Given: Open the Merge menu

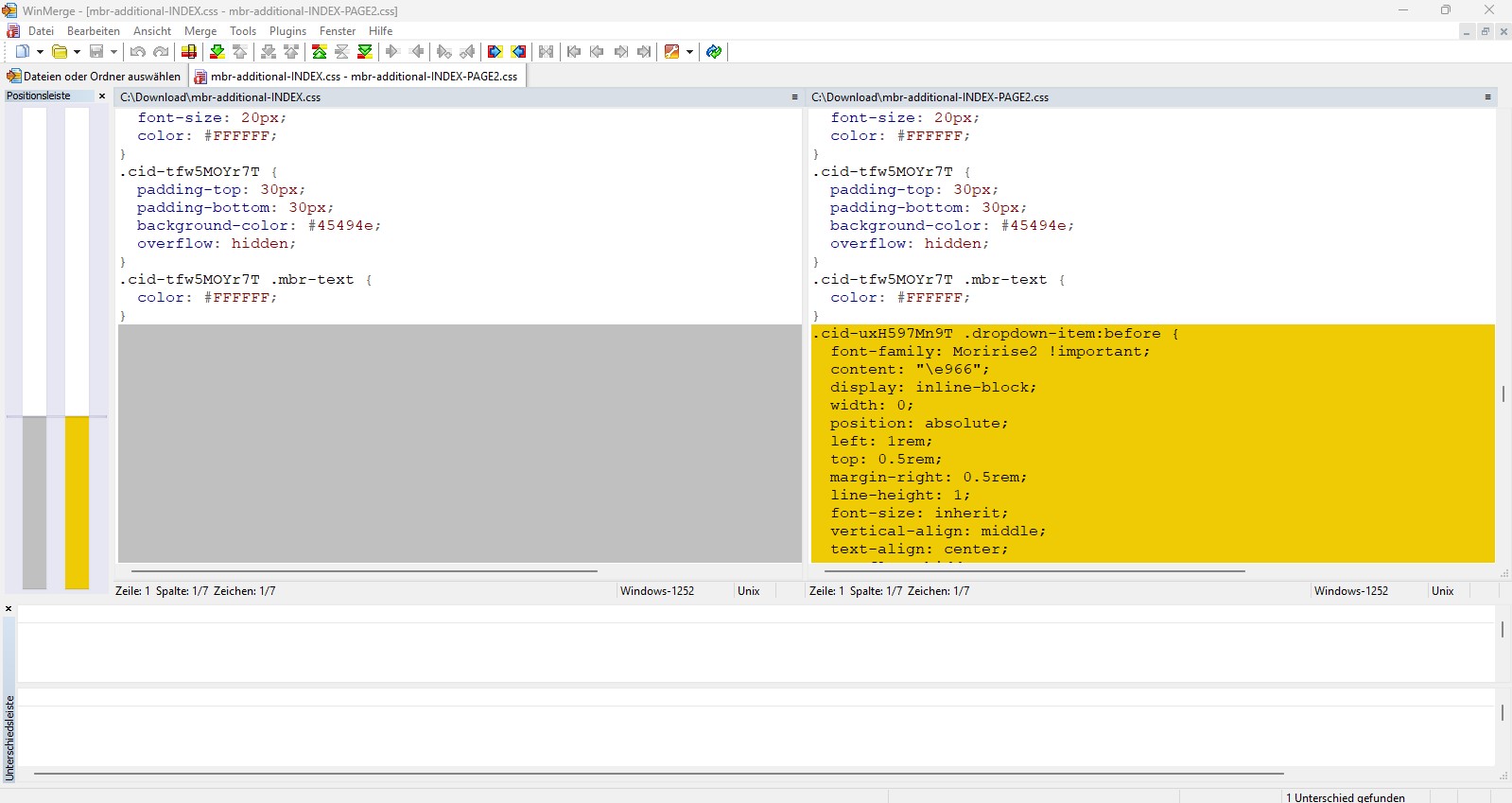Looking at the screenshot, I should (x=200, y=31).
